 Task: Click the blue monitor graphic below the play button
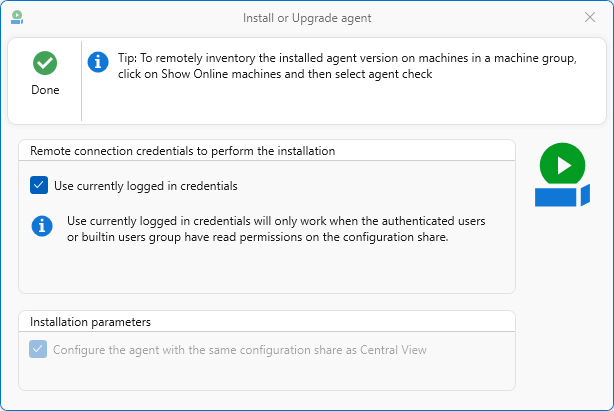pos(562,195)
